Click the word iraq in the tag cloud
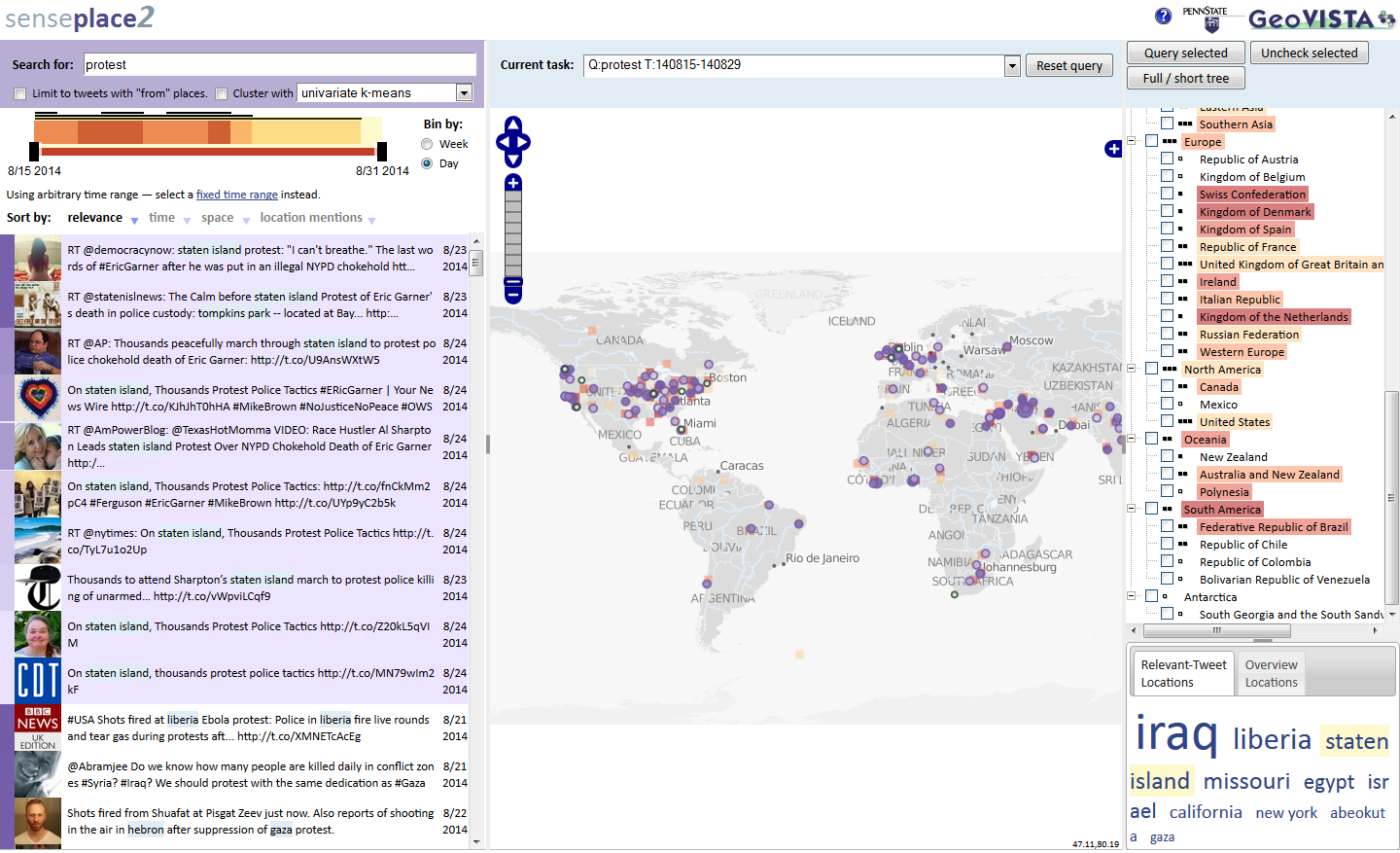 click(1174, 737)
